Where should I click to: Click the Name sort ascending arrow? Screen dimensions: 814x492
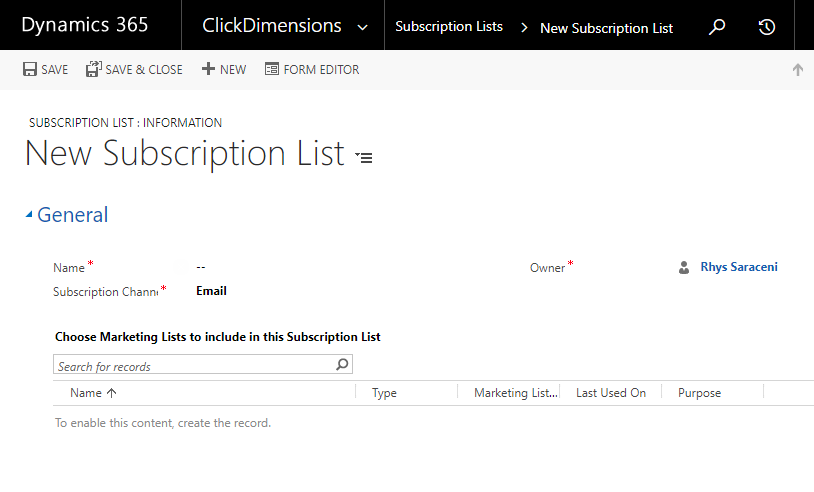[x=112, y=393]
